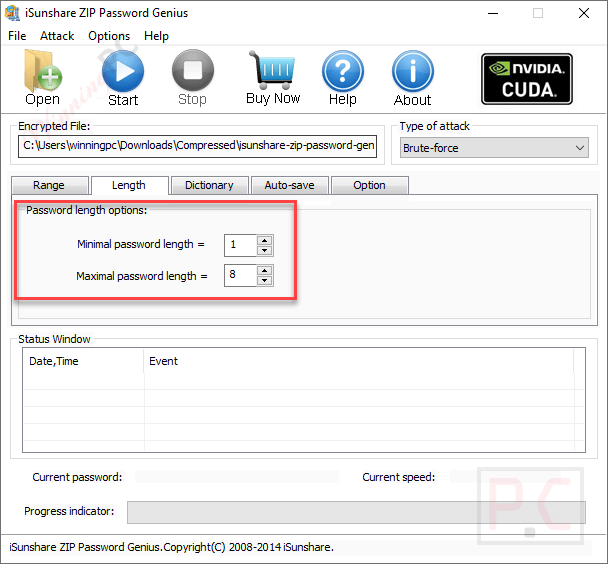Go to the Option tab

pos(370,185)
